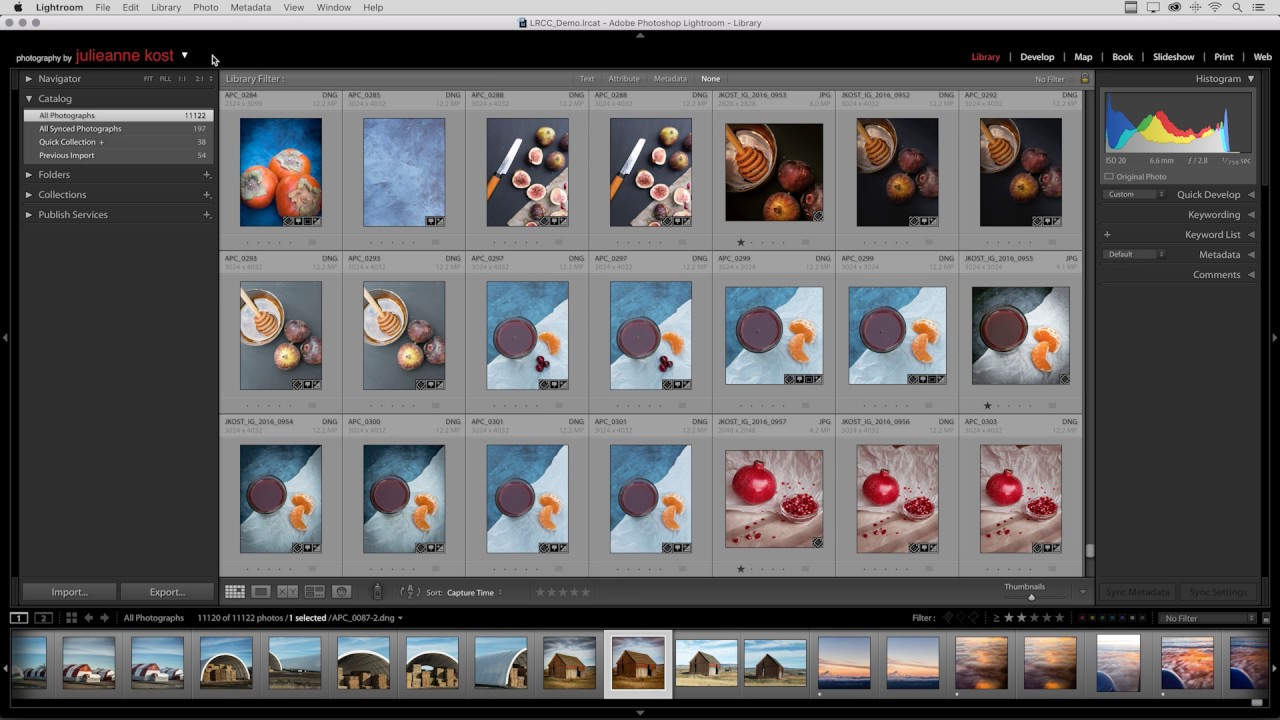Open Sort Capture Time dropdown

[x=474, y=593]
